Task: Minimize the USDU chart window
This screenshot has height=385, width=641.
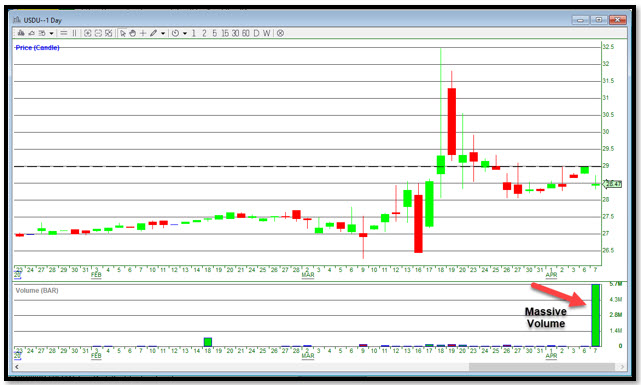Action: [580, 20]
